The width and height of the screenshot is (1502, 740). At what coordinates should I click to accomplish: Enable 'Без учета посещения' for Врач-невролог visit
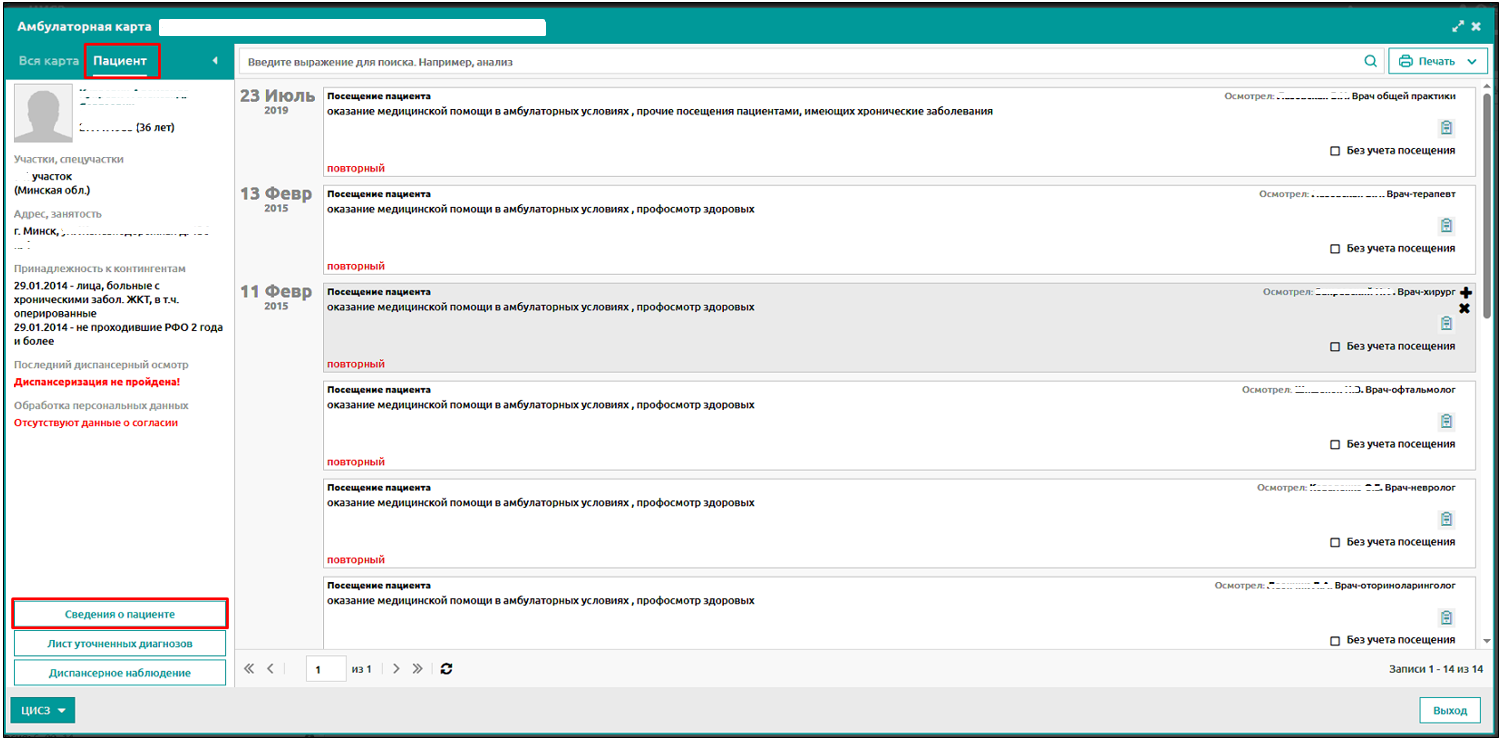click(x=1335, y=543)
